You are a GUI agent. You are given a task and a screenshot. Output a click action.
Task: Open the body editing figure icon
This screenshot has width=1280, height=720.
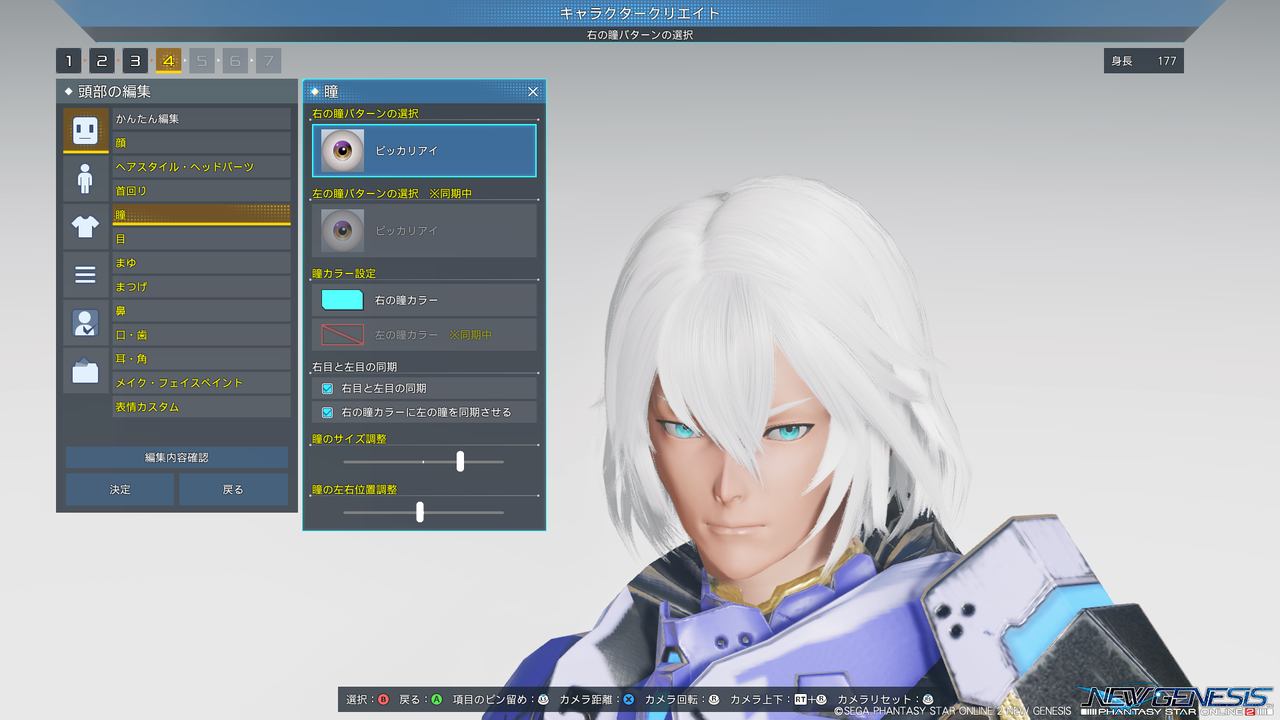85,179
